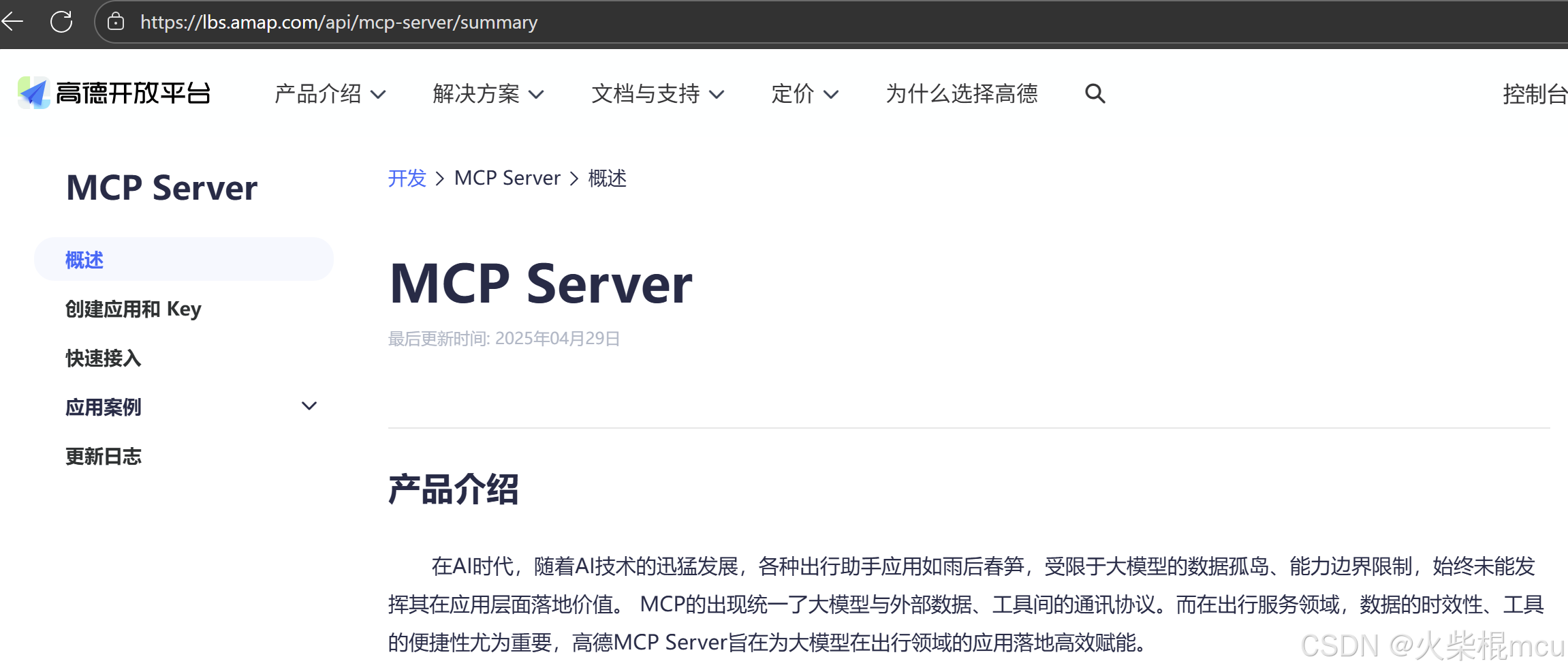Expand the 产品介绍 dropdown chevron
The image size is (1568, 672).
[378, 95]
